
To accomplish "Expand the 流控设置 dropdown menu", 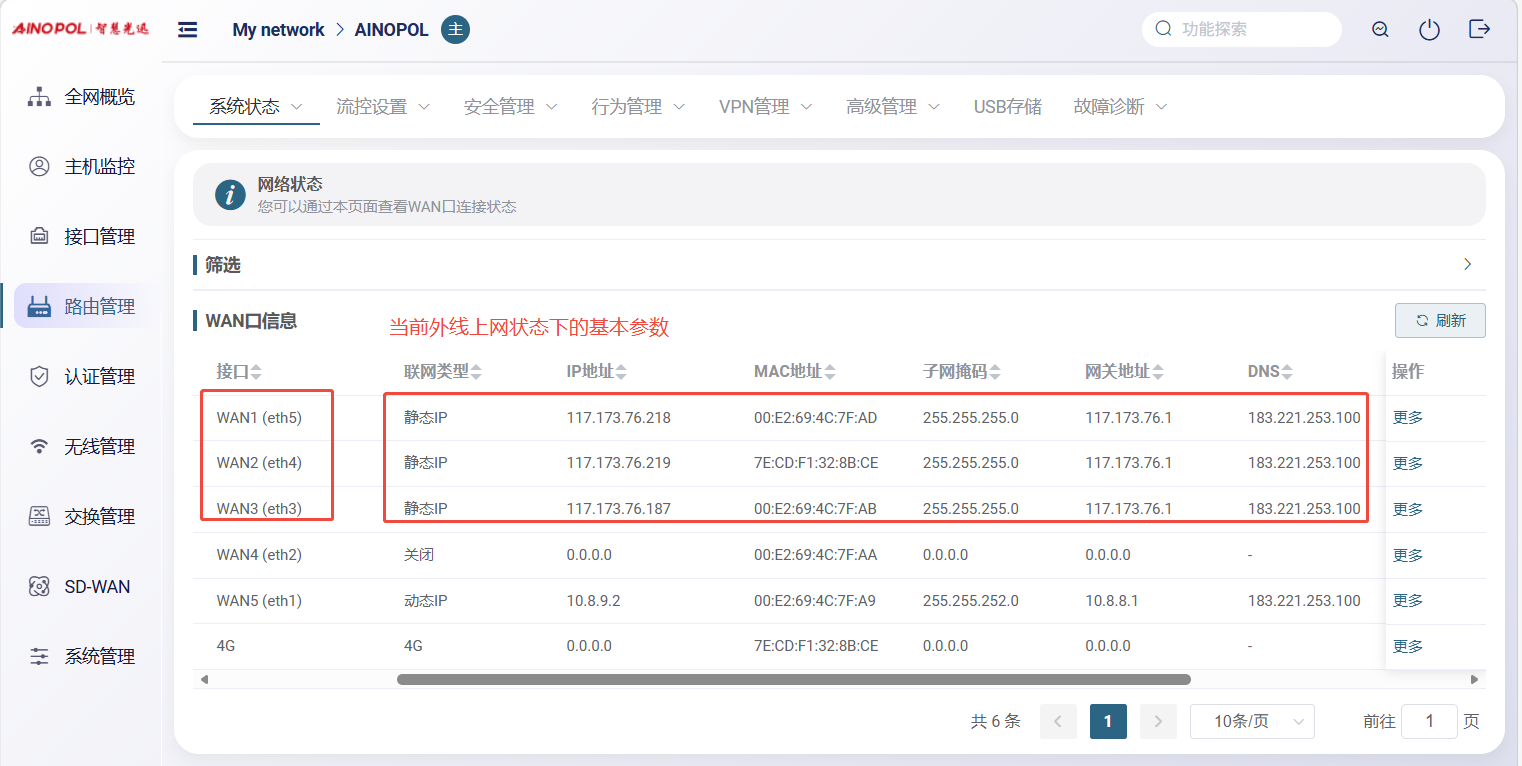I will pyautogui.click(x=383, y=107).
